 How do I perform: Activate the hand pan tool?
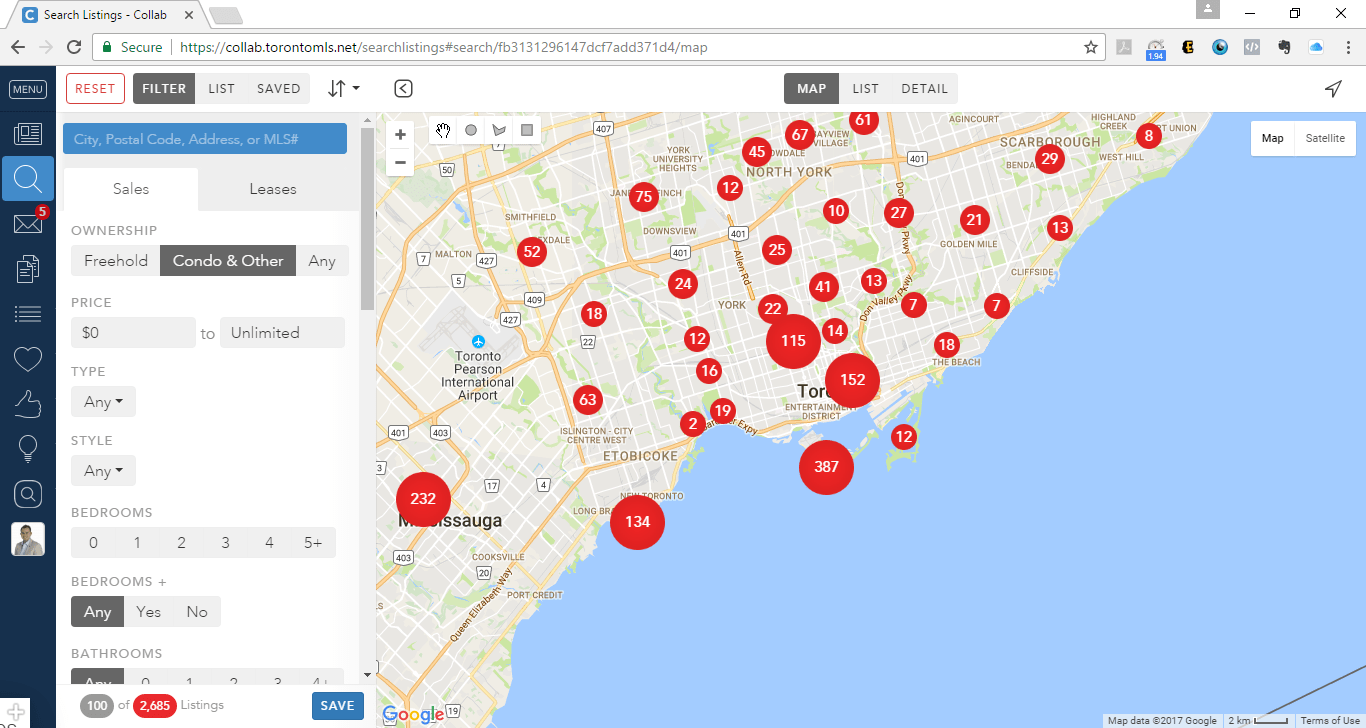coord(443,130)
